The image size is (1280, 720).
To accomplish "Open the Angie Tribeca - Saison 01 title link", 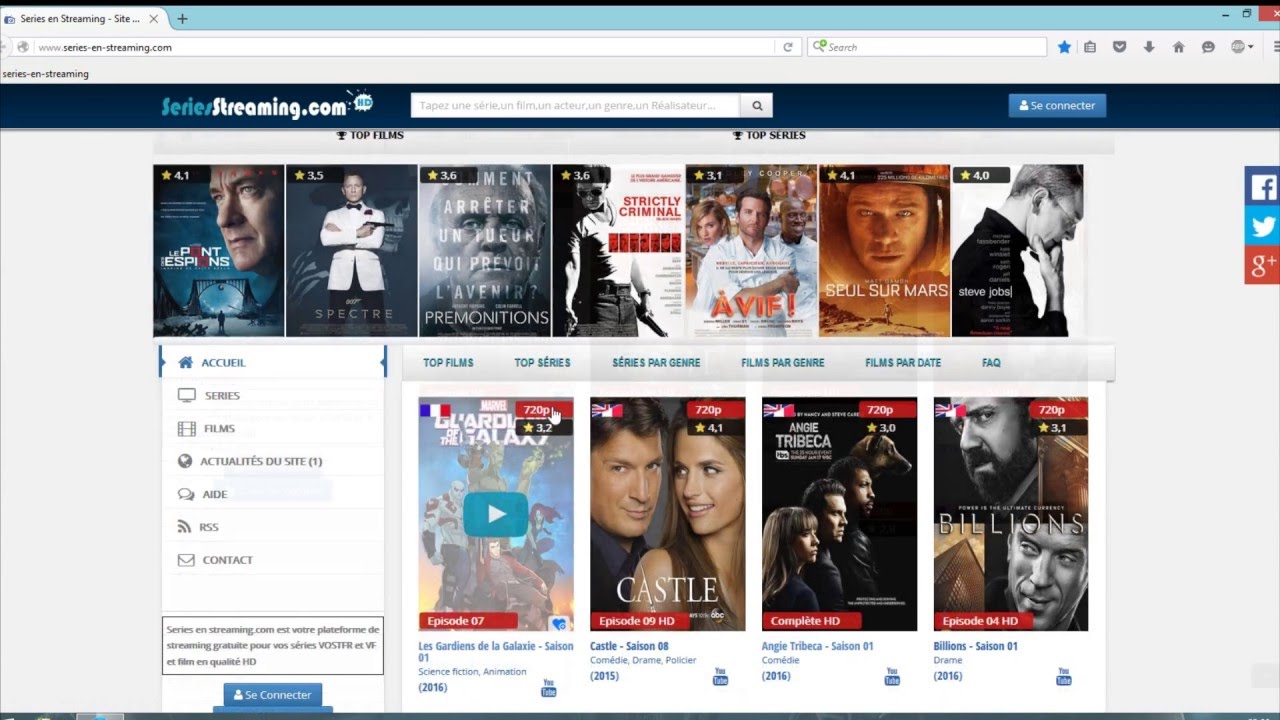I will click(x=817, y=646).
